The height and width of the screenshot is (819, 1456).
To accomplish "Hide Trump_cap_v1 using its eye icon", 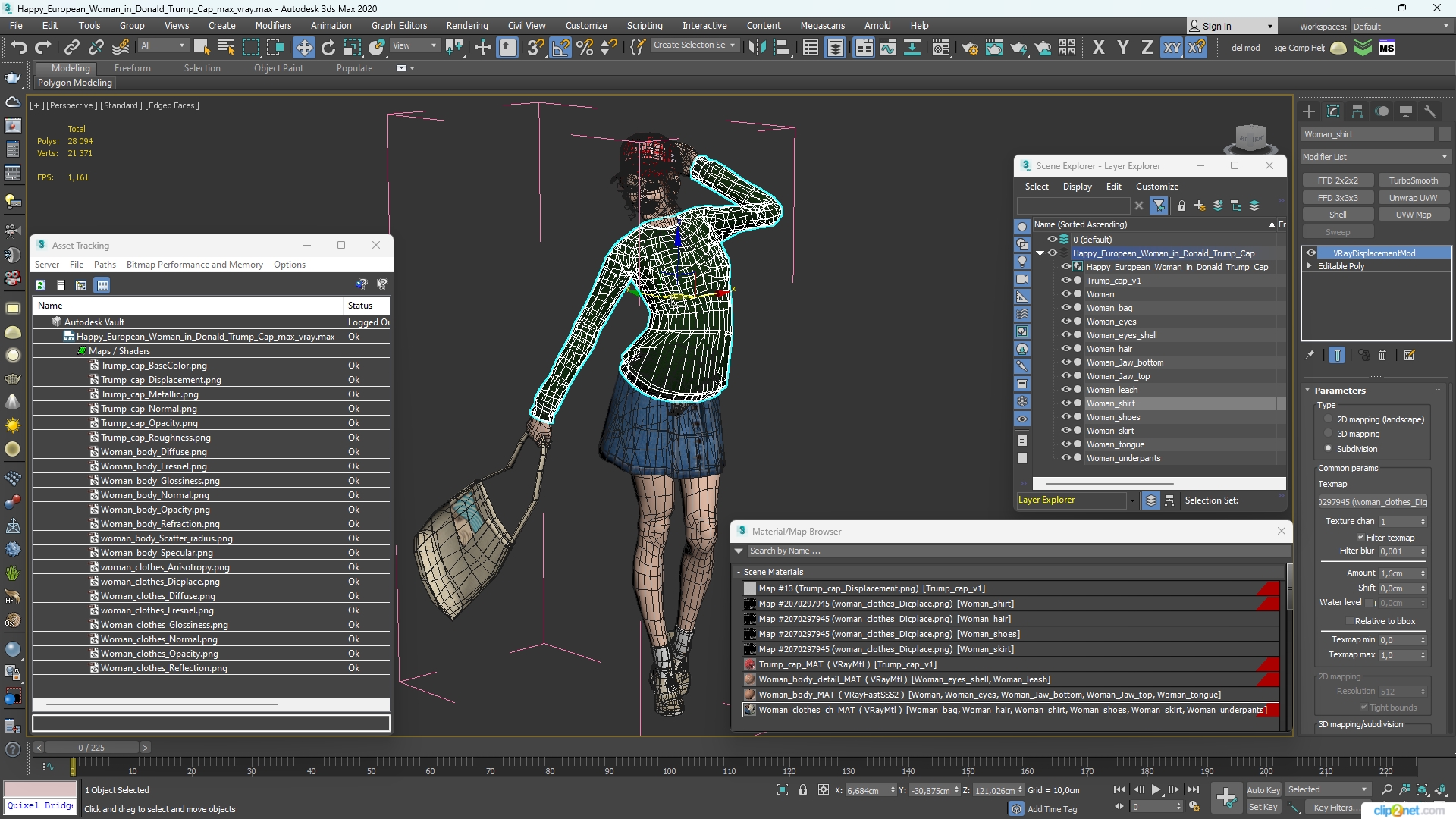I will 1065,281.
